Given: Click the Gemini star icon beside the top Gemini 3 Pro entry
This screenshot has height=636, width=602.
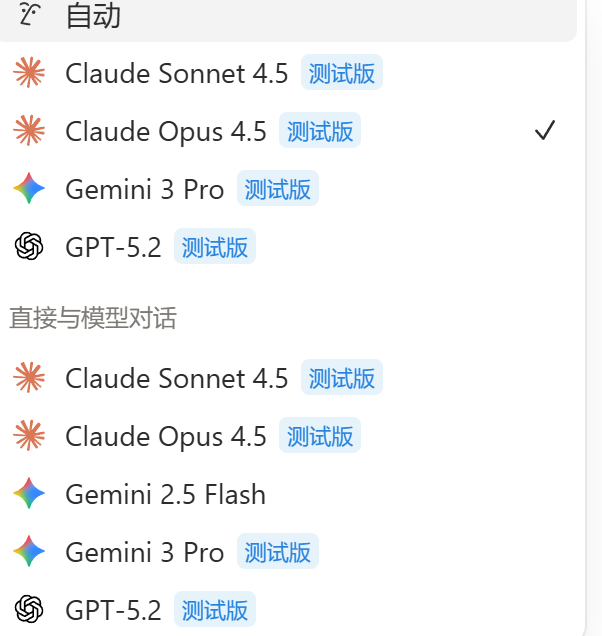Looking at the screenshot, I should click(29, 188).
